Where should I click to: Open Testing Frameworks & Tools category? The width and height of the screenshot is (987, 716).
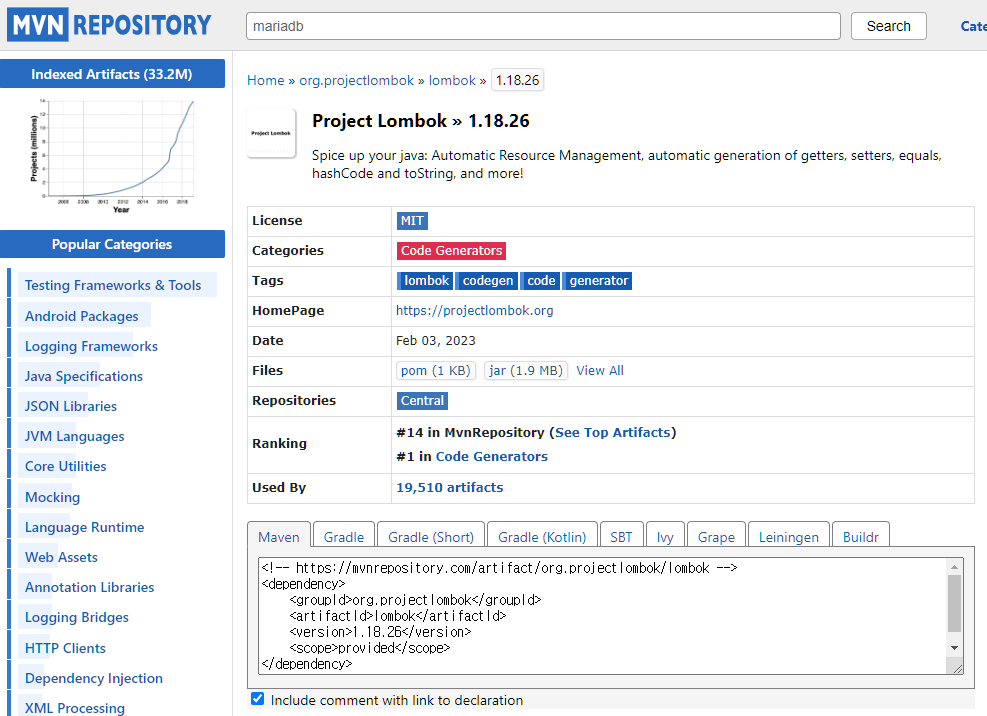coord(113,285)
